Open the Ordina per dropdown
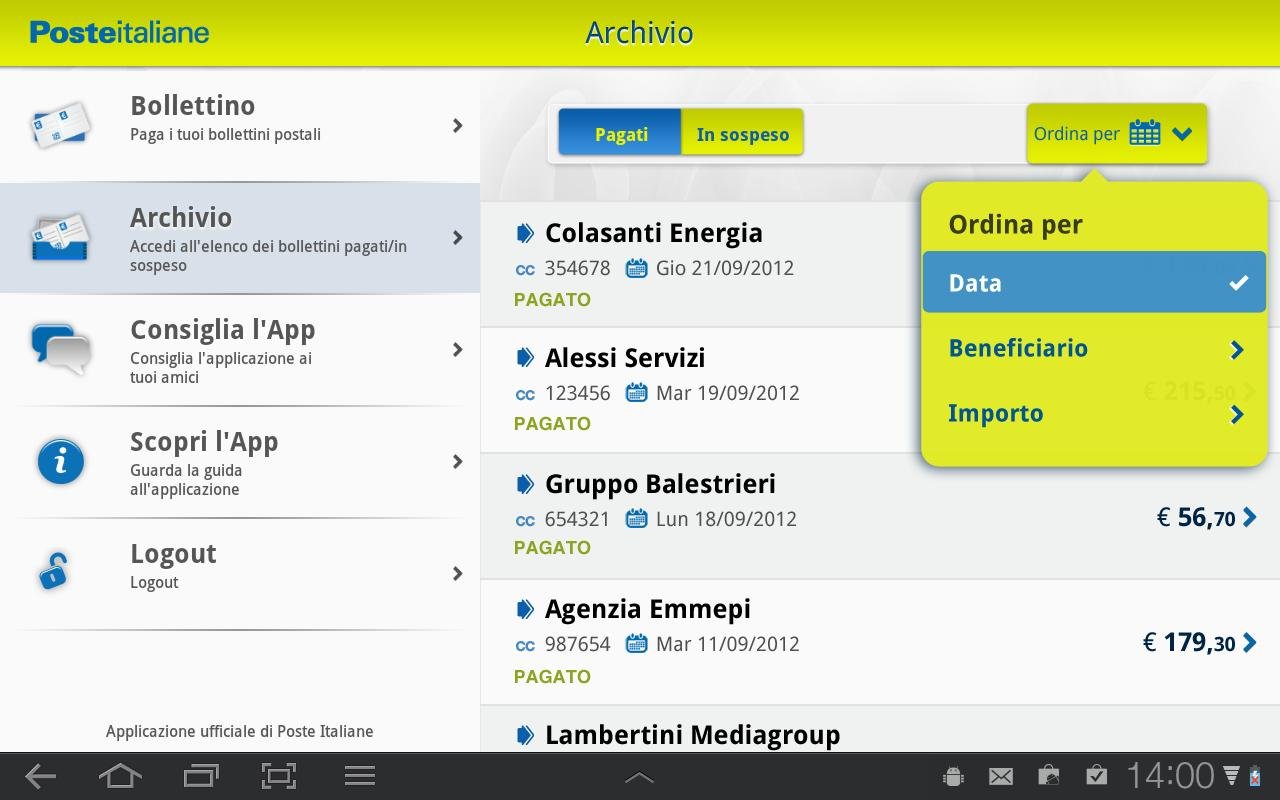Image resolution: width=1280 pixels, height=800 pixels. tap(1117, 133)
